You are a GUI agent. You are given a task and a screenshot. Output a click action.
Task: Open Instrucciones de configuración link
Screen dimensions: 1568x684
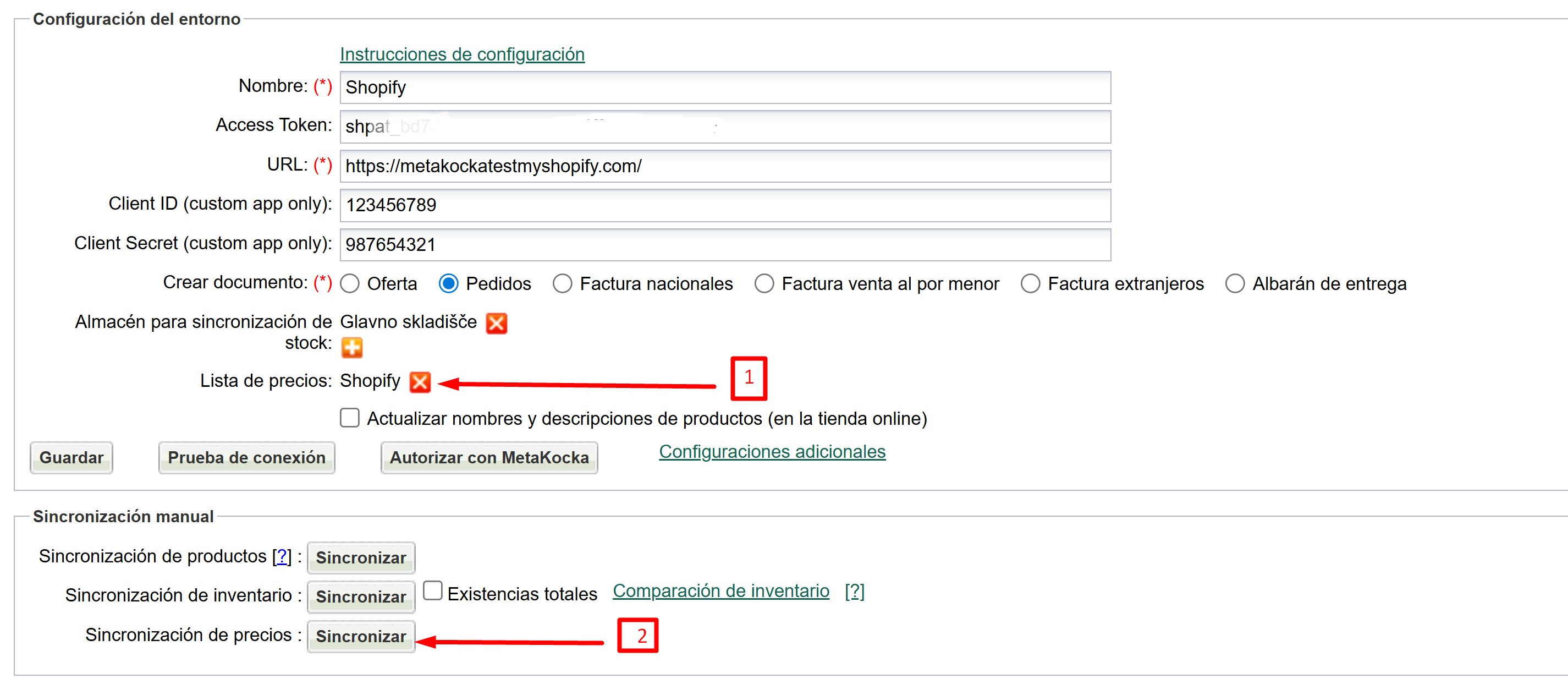[x=462, y=54]
